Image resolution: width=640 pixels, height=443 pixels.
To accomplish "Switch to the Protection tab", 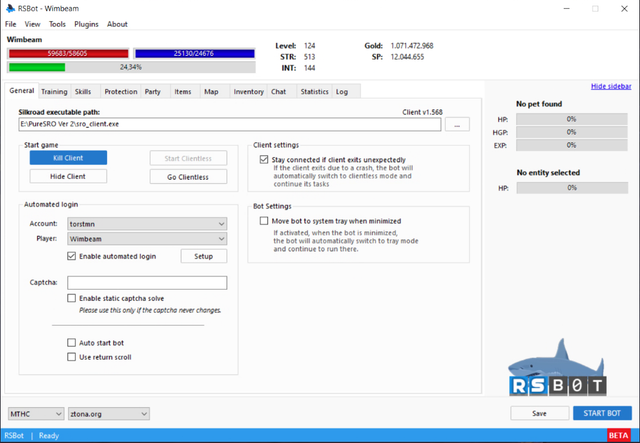I will point(121,91).
